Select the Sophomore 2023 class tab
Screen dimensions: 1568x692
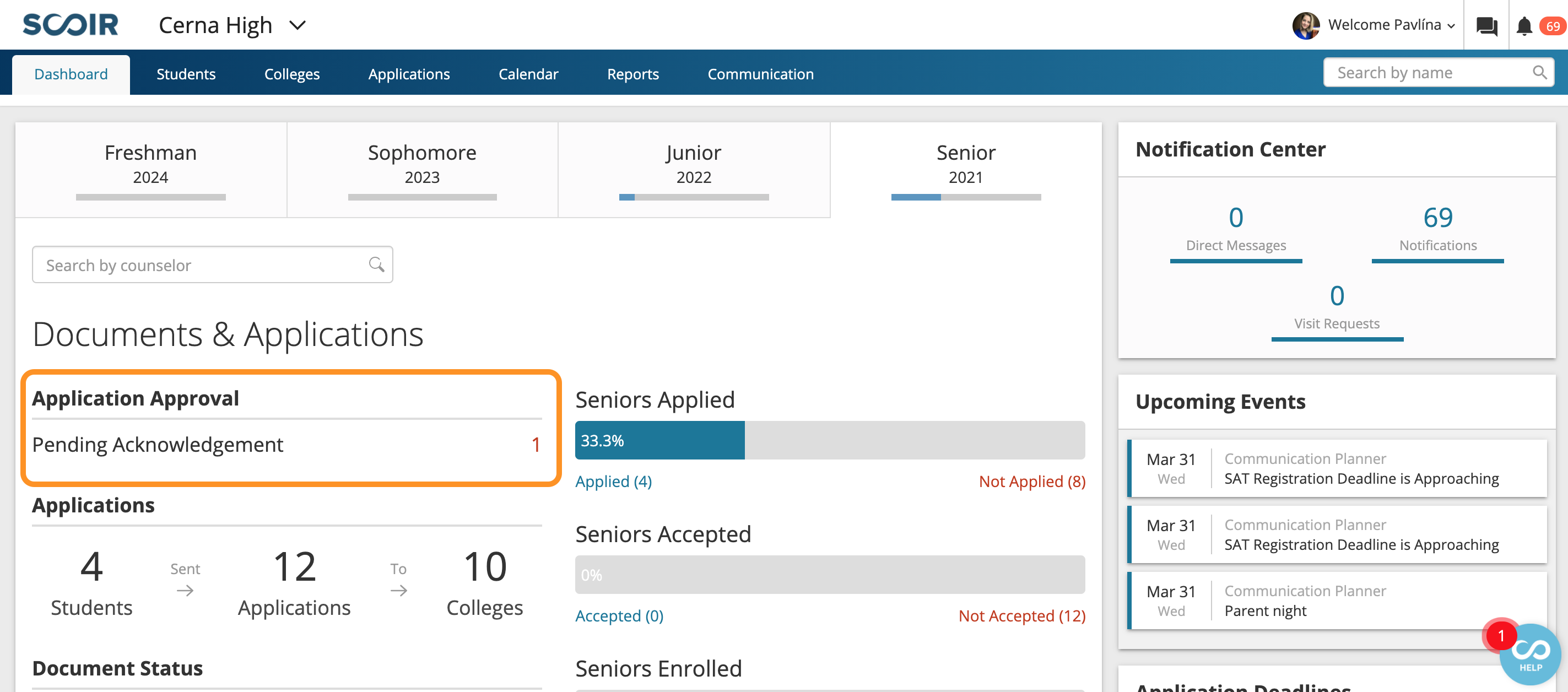coord(423,170)
